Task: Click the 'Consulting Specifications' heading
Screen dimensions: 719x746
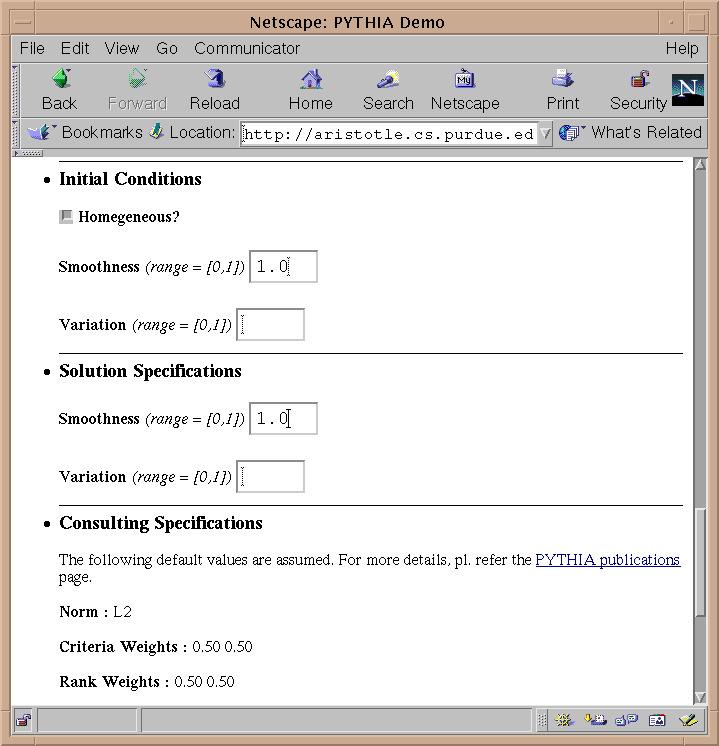Action: 161,523
